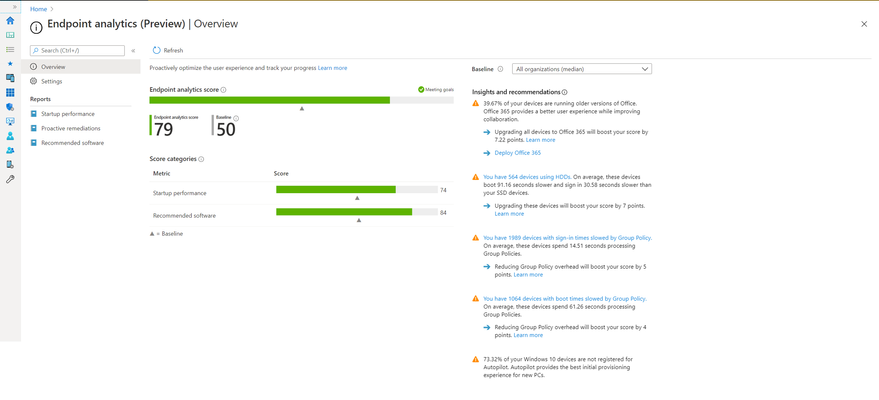Image resolution: width=879 pixels, height=400 pixels.
Task: Refresh the overview data
Action: (168, 50)
